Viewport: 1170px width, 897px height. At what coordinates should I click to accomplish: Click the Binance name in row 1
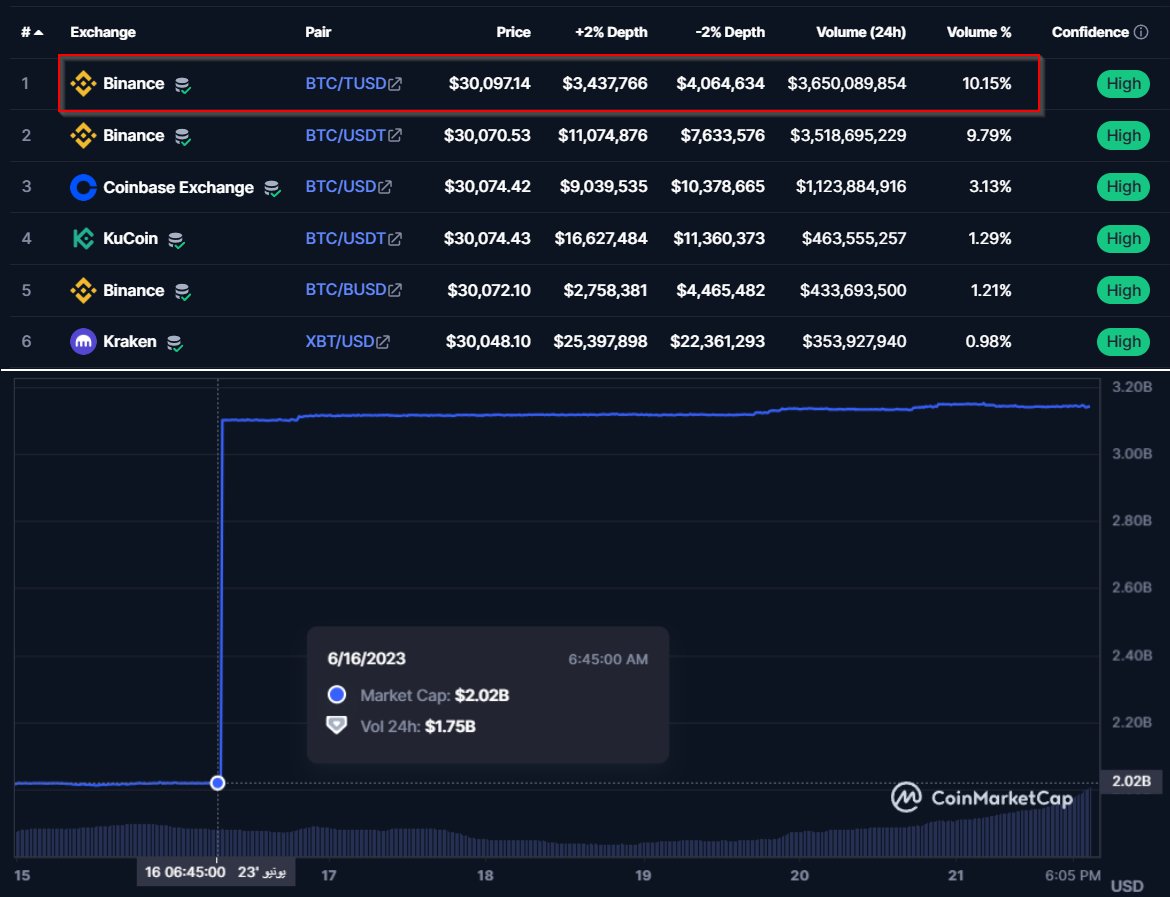[134, 84]
